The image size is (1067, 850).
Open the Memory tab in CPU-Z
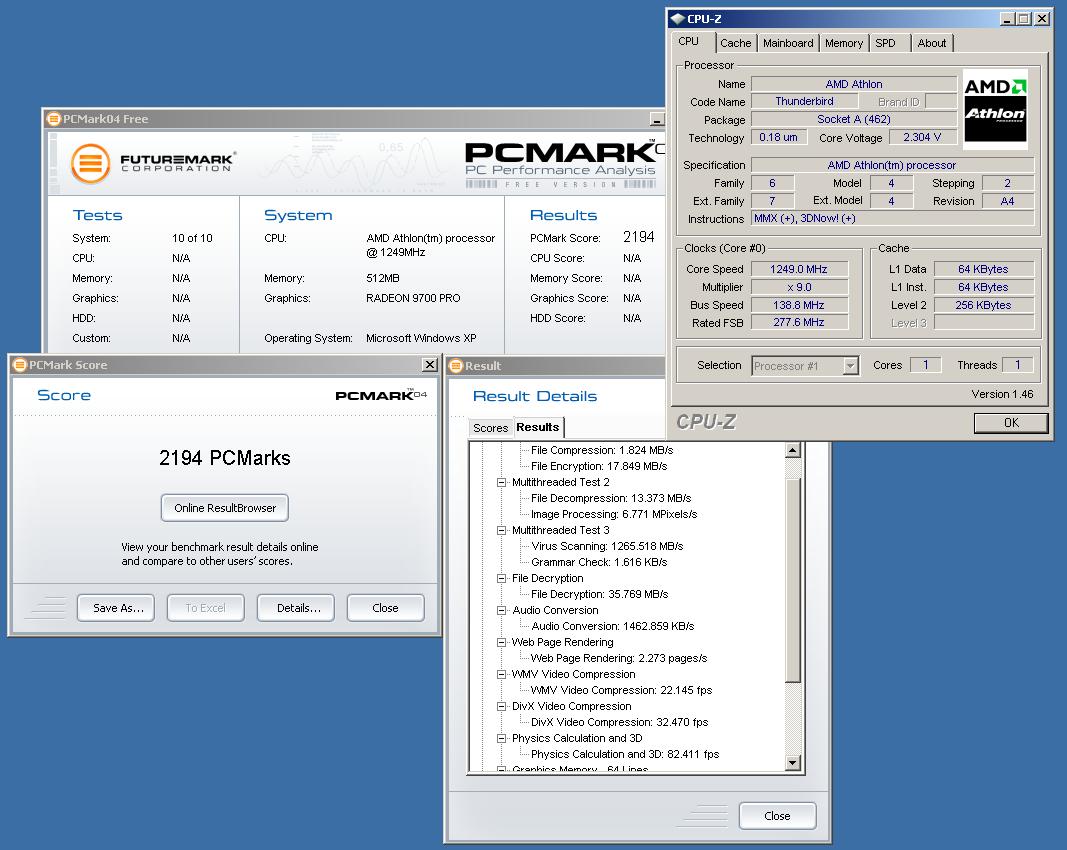844,43
